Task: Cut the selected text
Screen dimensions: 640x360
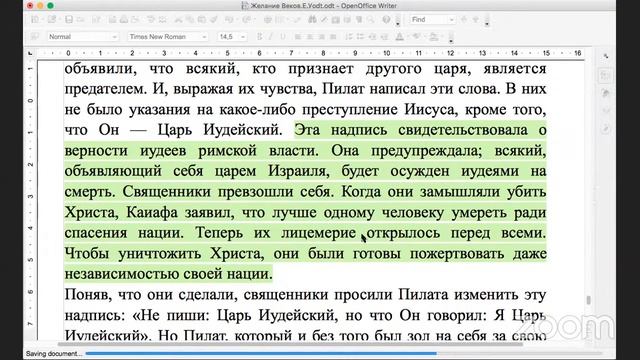Action: coord(178,20)
